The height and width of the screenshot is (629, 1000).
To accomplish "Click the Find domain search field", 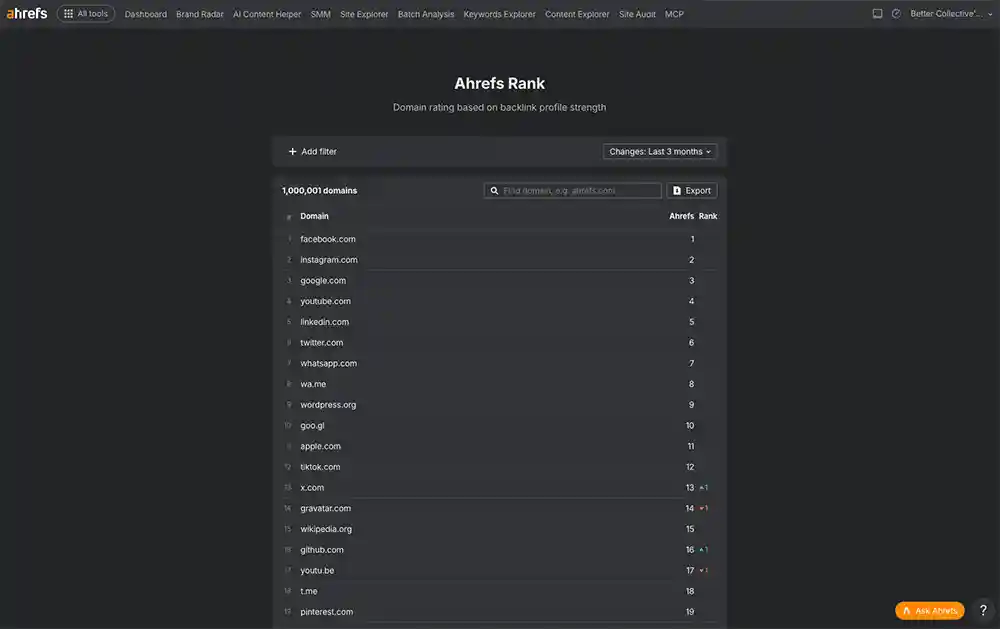I will pyautogui.click(x=572, y=190).
